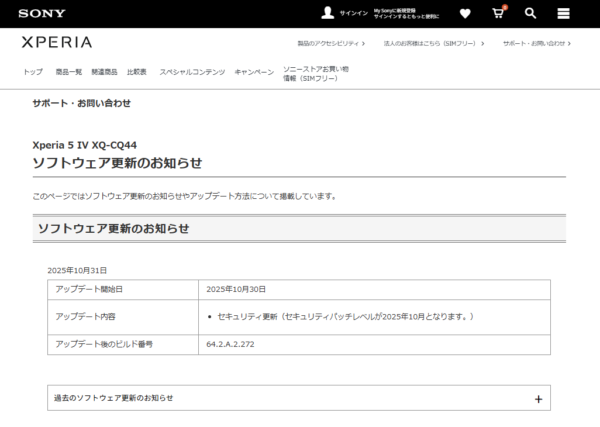Click the サポート・お問い合わせ breadcrumb heading

pyautogui.click(x=82, y=103)
